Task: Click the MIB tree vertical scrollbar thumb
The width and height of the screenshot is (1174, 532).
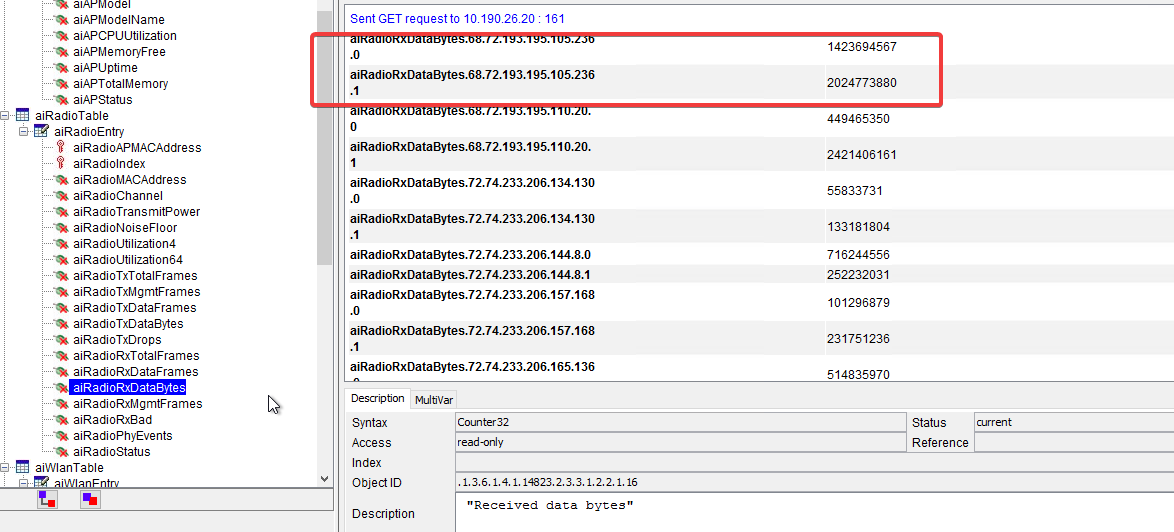Action: point(324,138)
